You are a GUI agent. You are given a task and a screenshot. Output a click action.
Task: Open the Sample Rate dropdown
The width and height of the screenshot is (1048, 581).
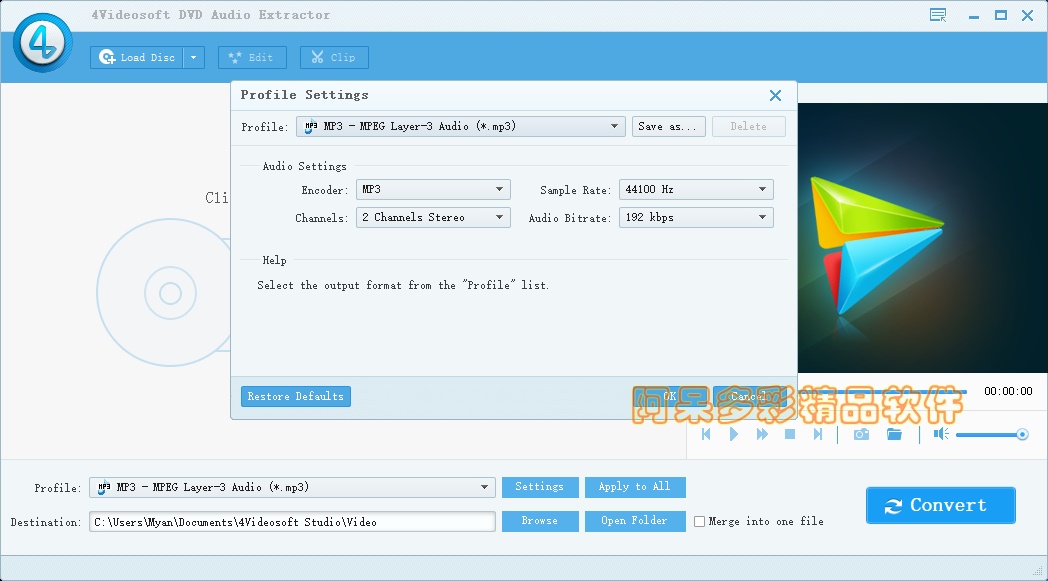[x=696, y=189]
